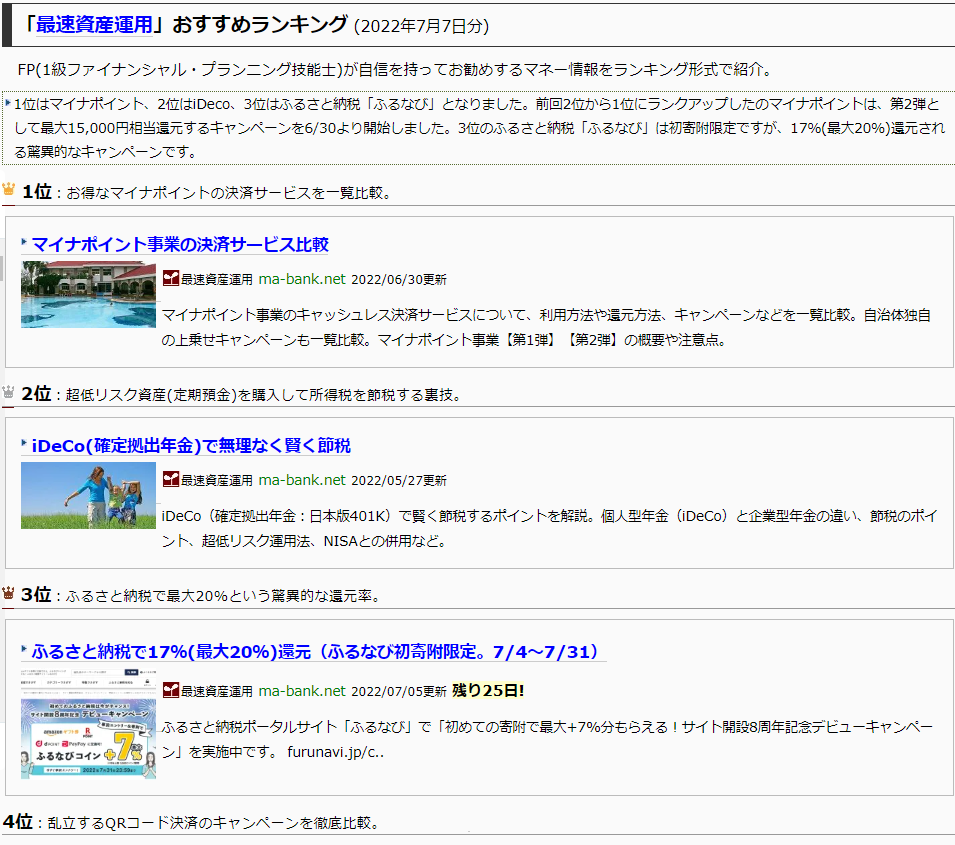
Task: Click the silver crown icon beside 2位
Action: (8, 392)
